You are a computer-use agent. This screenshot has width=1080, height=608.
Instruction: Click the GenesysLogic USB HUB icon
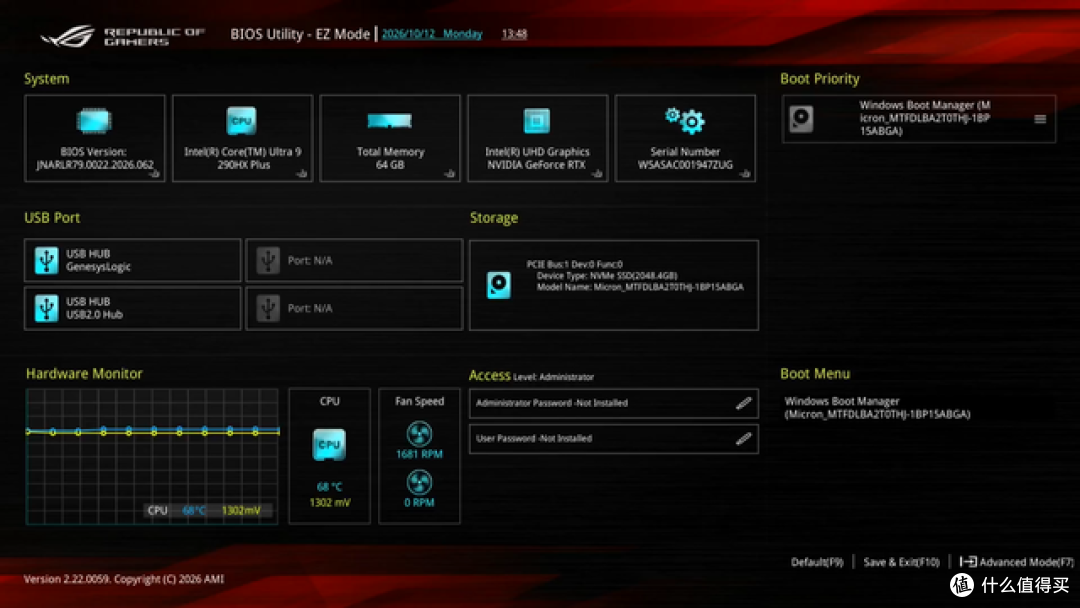(x=46, y=260)
